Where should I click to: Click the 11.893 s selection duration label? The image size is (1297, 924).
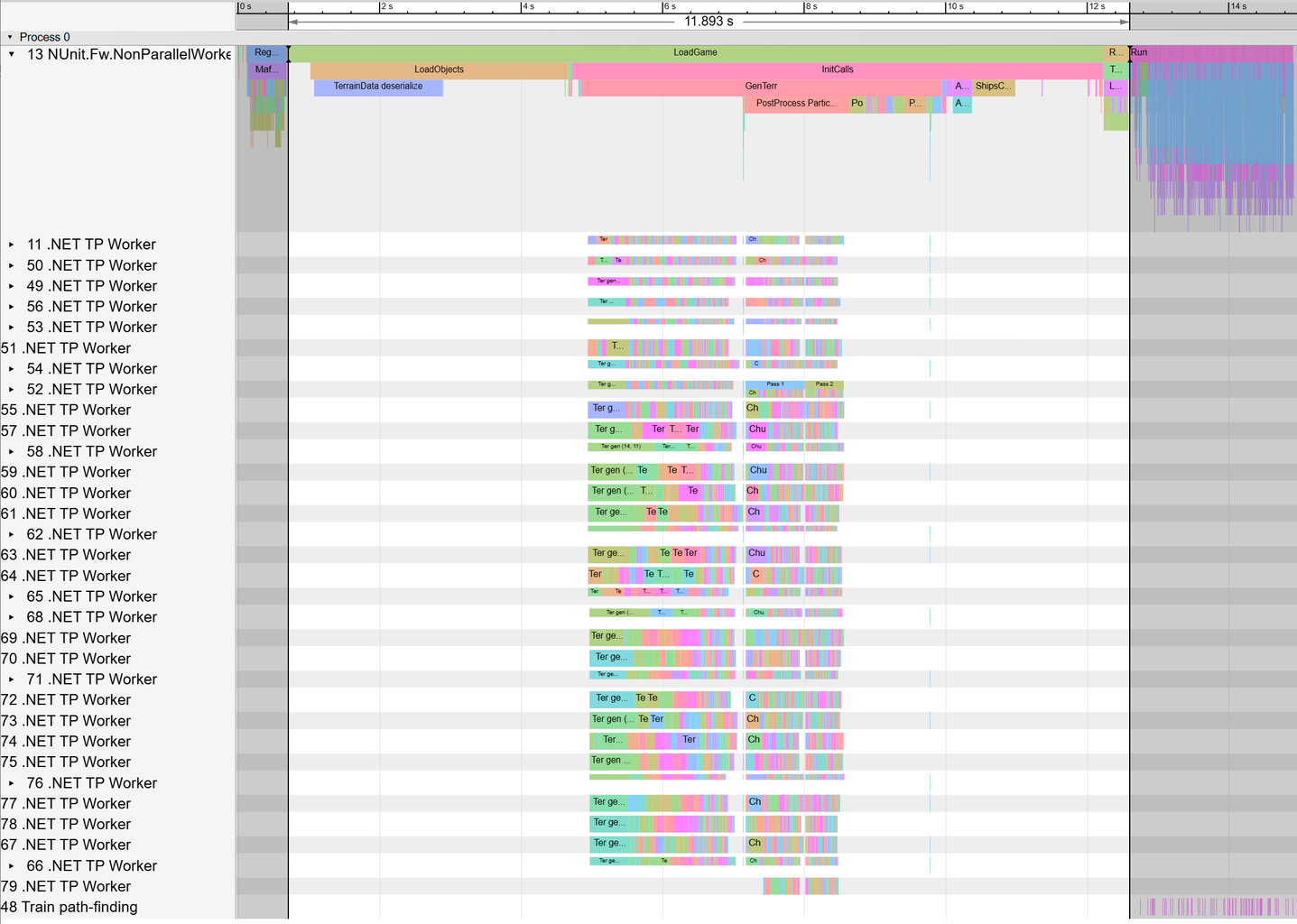(709, 22)
